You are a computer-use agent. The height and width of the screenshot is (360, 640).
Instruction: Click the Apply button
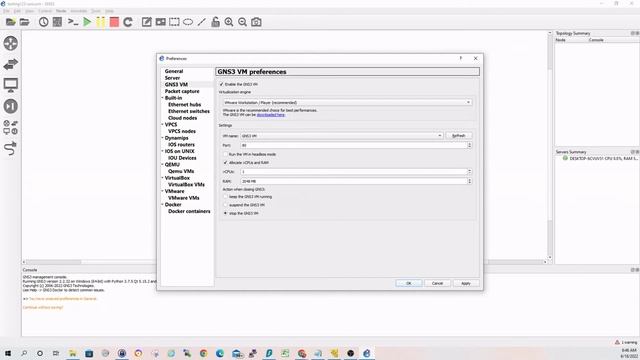(x=466, y=283)
